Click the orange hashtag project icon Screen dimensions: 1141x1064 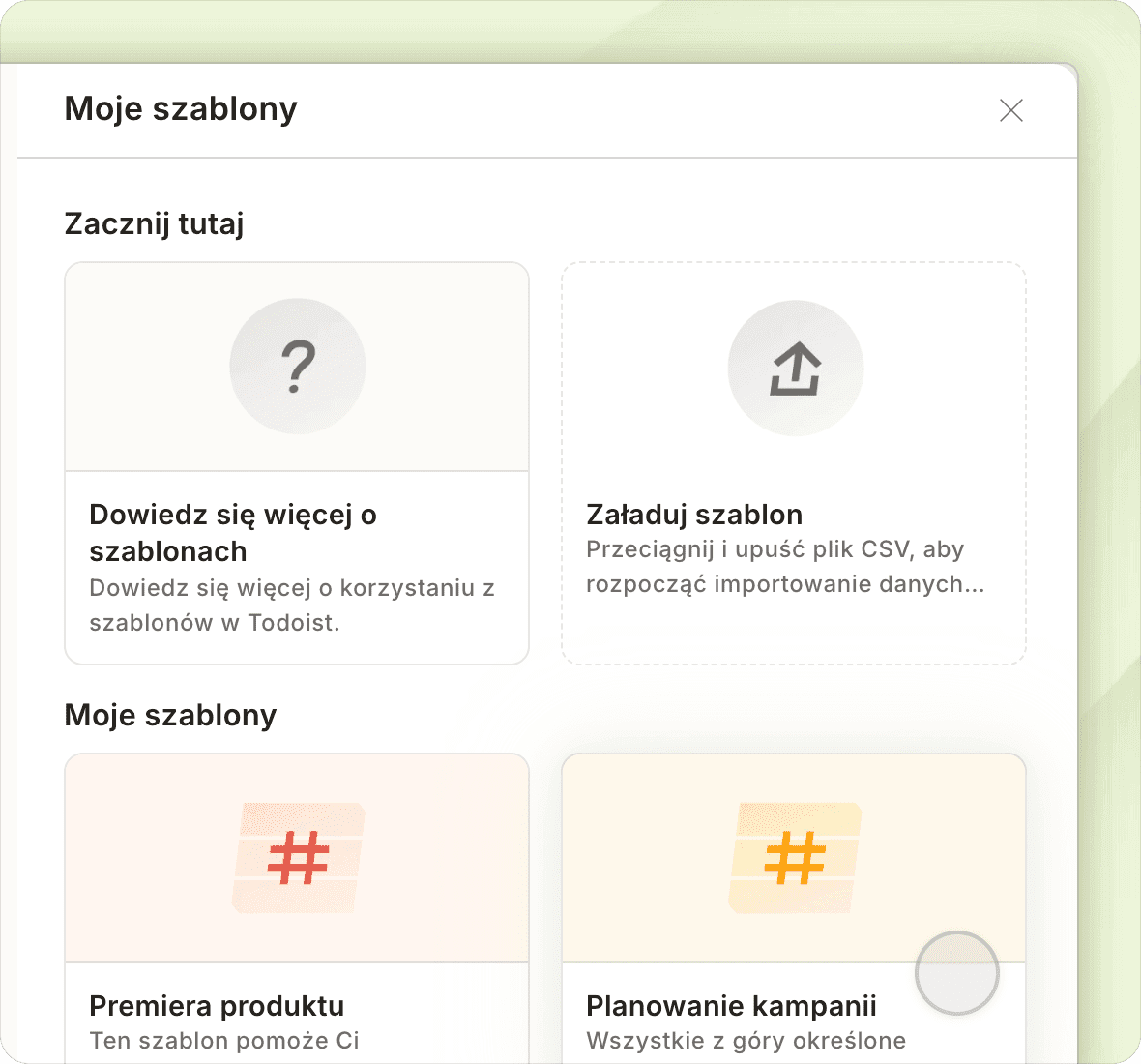[795, 858]
